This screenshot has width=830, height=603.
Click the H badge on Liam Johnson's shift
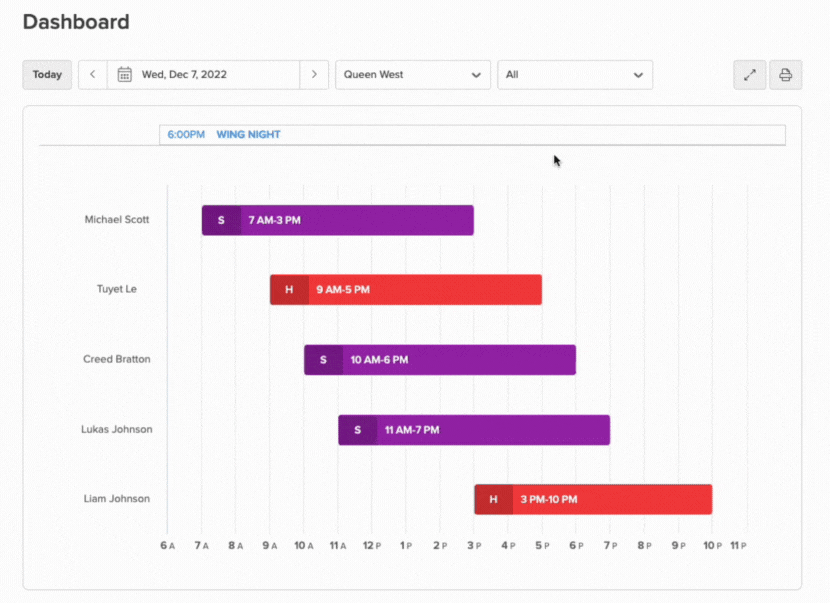493,500
